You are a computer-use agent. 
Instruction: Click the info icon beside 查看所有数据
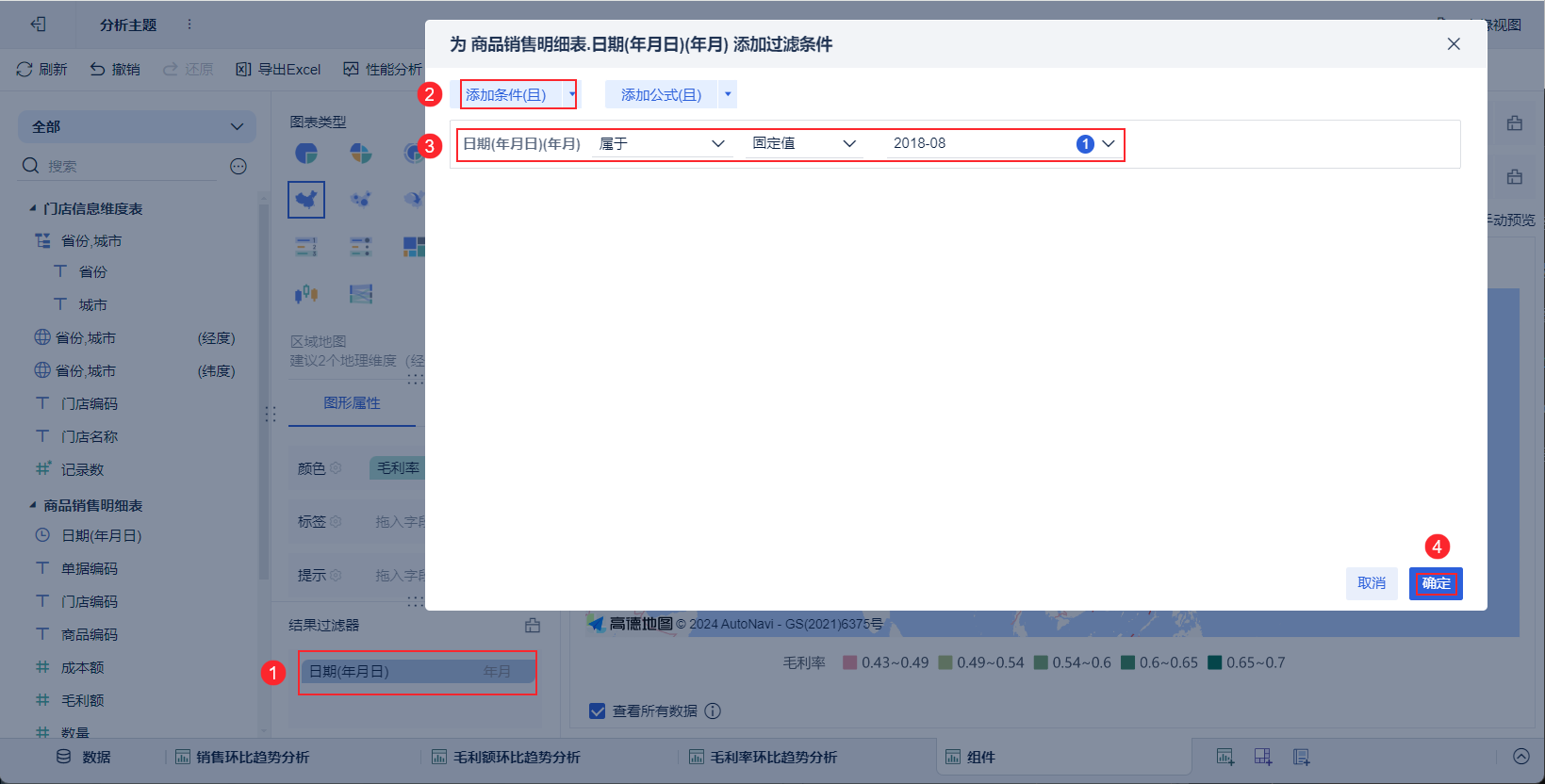(713, 710)
